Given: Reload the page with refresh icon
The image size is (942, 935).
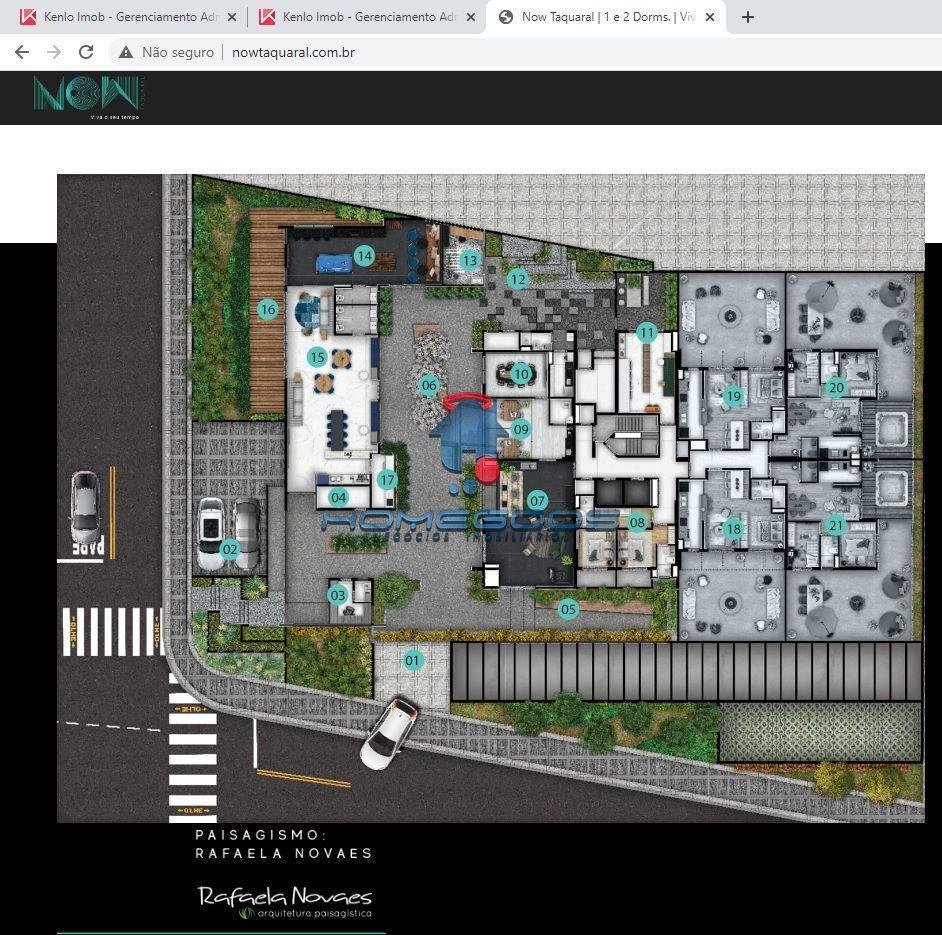Looking at the screenshot, I should pyautogui.click(x=86, y=52).
